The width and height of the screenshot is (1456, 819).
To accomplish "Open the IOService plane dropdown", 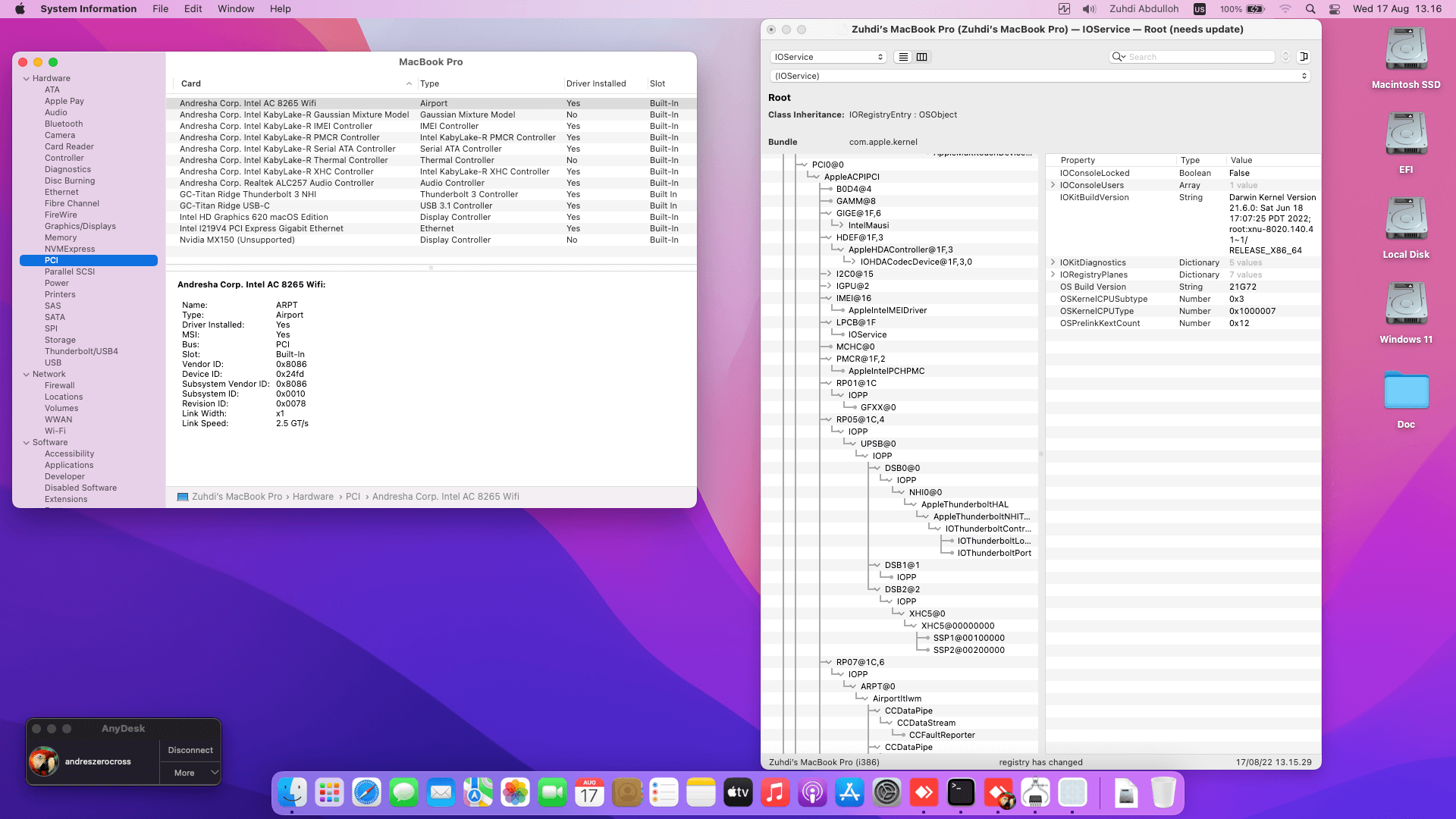I will point(828,57).
